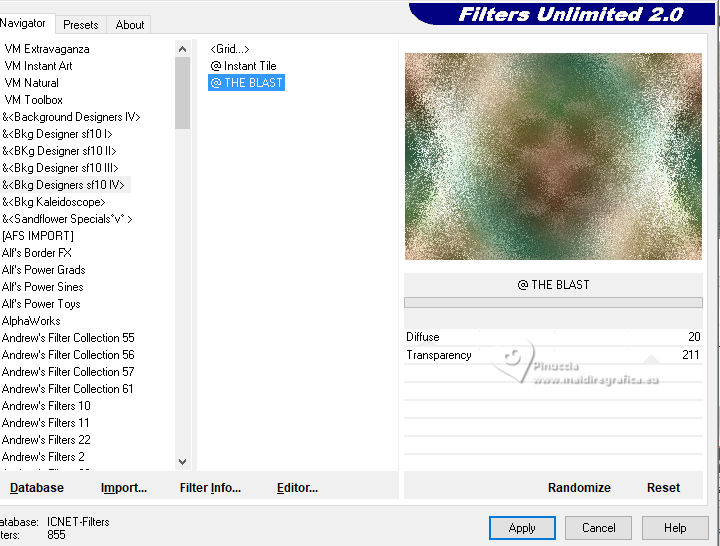Select &<Bkg Designer sf10 III> category
The height and width of the screenshot is (546, 720).
click(x=60, y=168)
